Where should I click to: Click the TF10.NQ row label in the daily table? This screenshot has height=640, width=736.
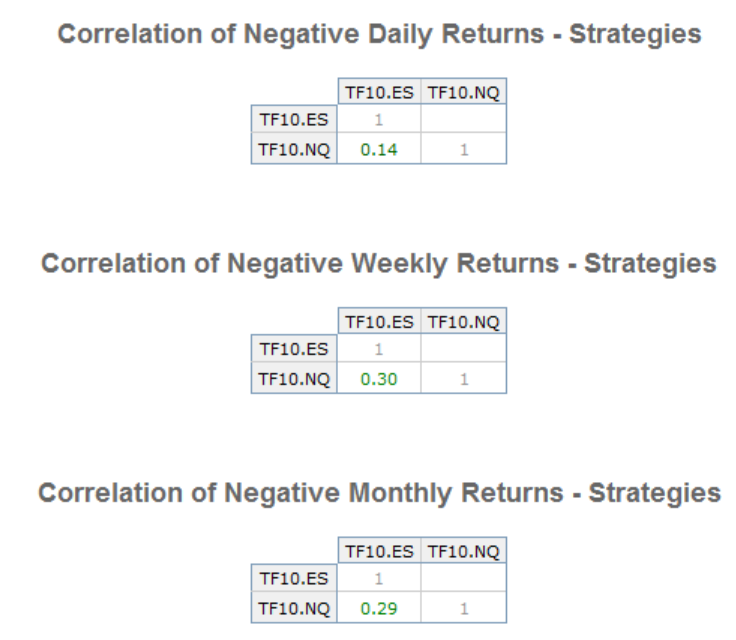click(x=294, y=149)
